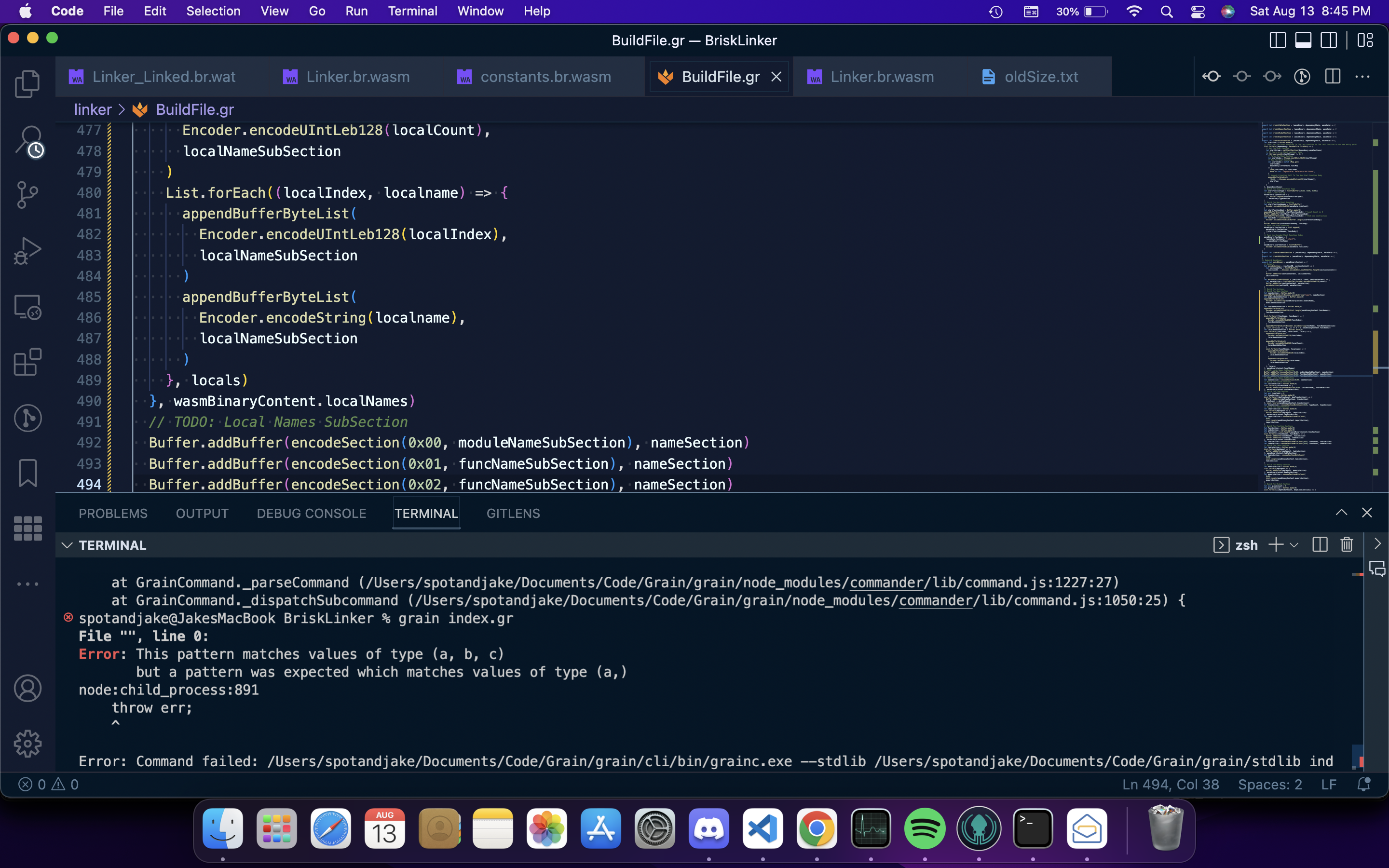Viewport: 1389px width, 868px height.
Task: Follow the commander path link in _parseCommand line
Action: tap(886, 582)
